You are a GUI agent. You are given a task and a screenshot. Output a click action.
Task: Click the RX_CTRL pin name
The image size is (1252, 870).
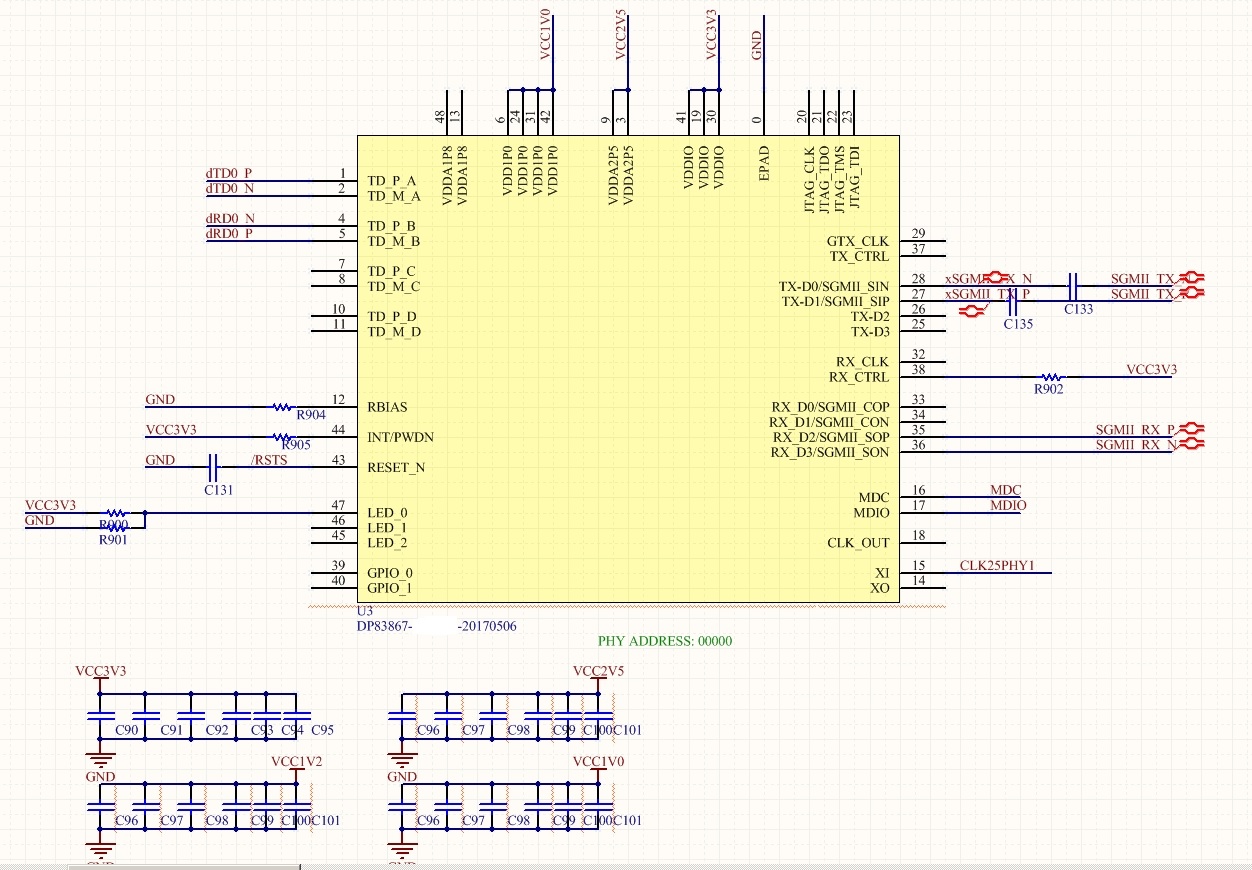[x=859, y=377]
